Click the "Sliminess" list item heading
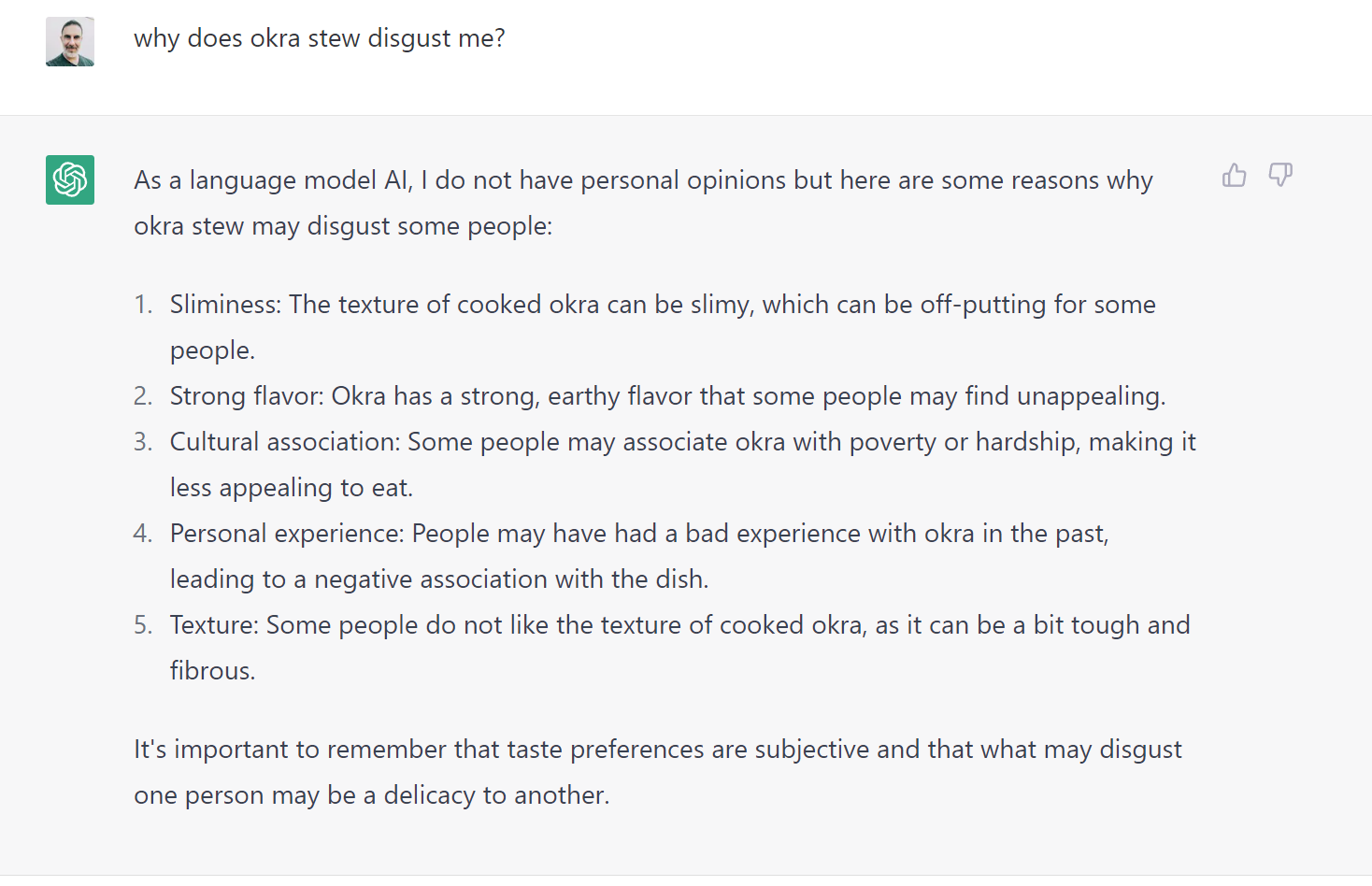This screenshot has width=1372, height=886. pyautogui.click(x=224, y=305)
